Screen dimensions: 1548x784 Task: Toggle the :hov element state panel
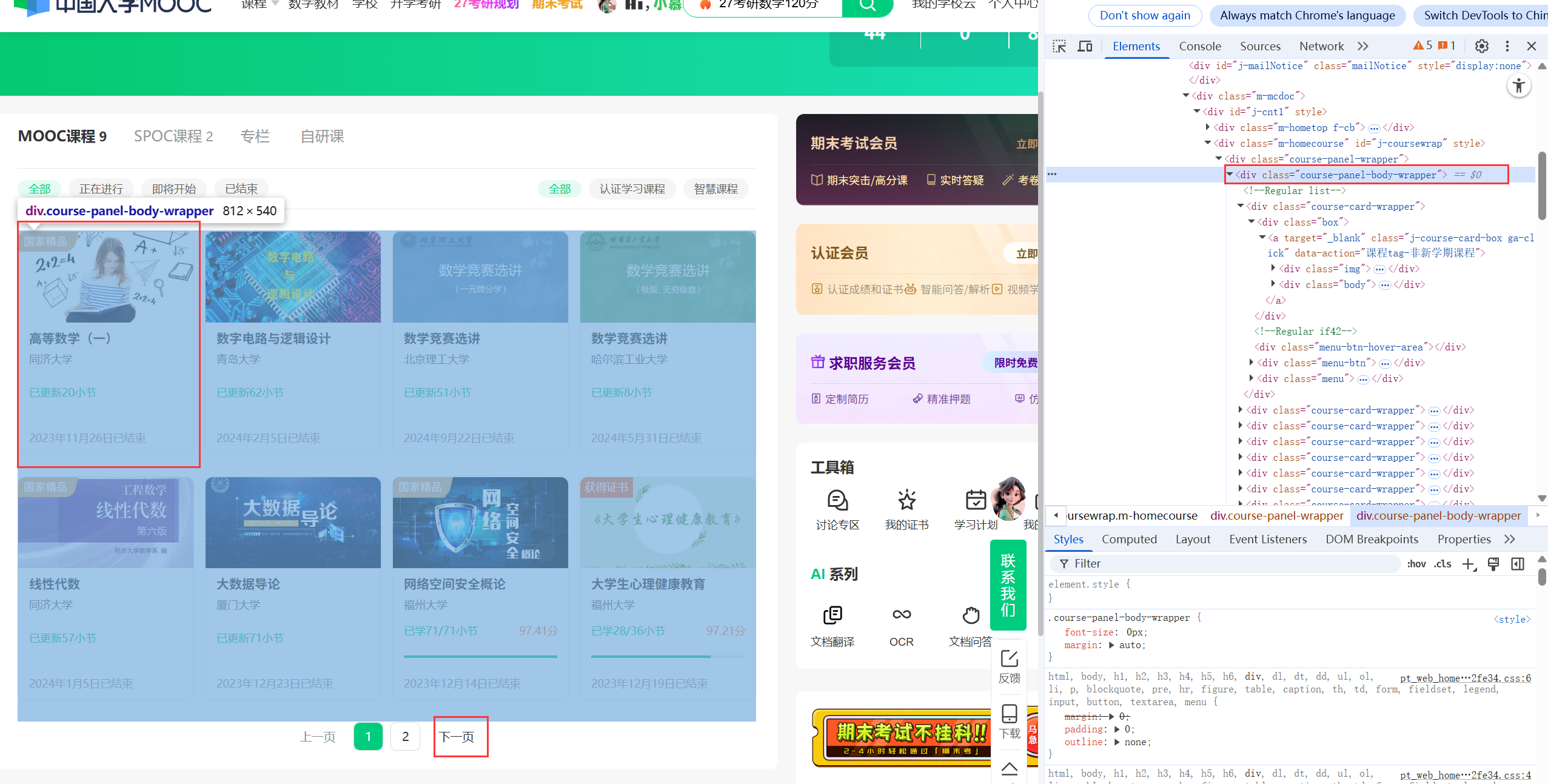pyautogui.click(x=1416, y=564)
